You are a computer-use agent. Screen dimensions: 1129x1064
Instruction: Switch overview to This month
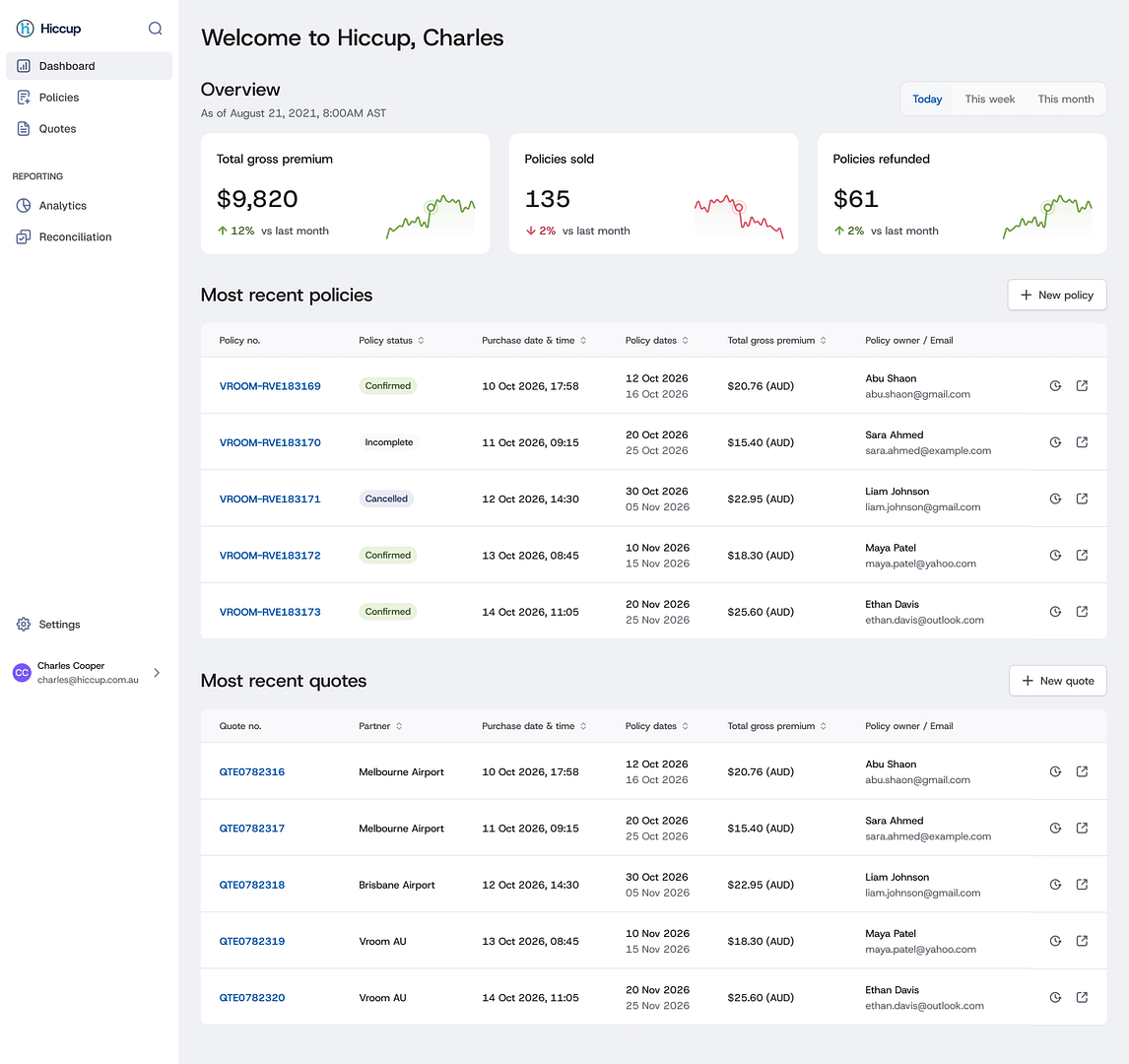(x=1065, y=100)
